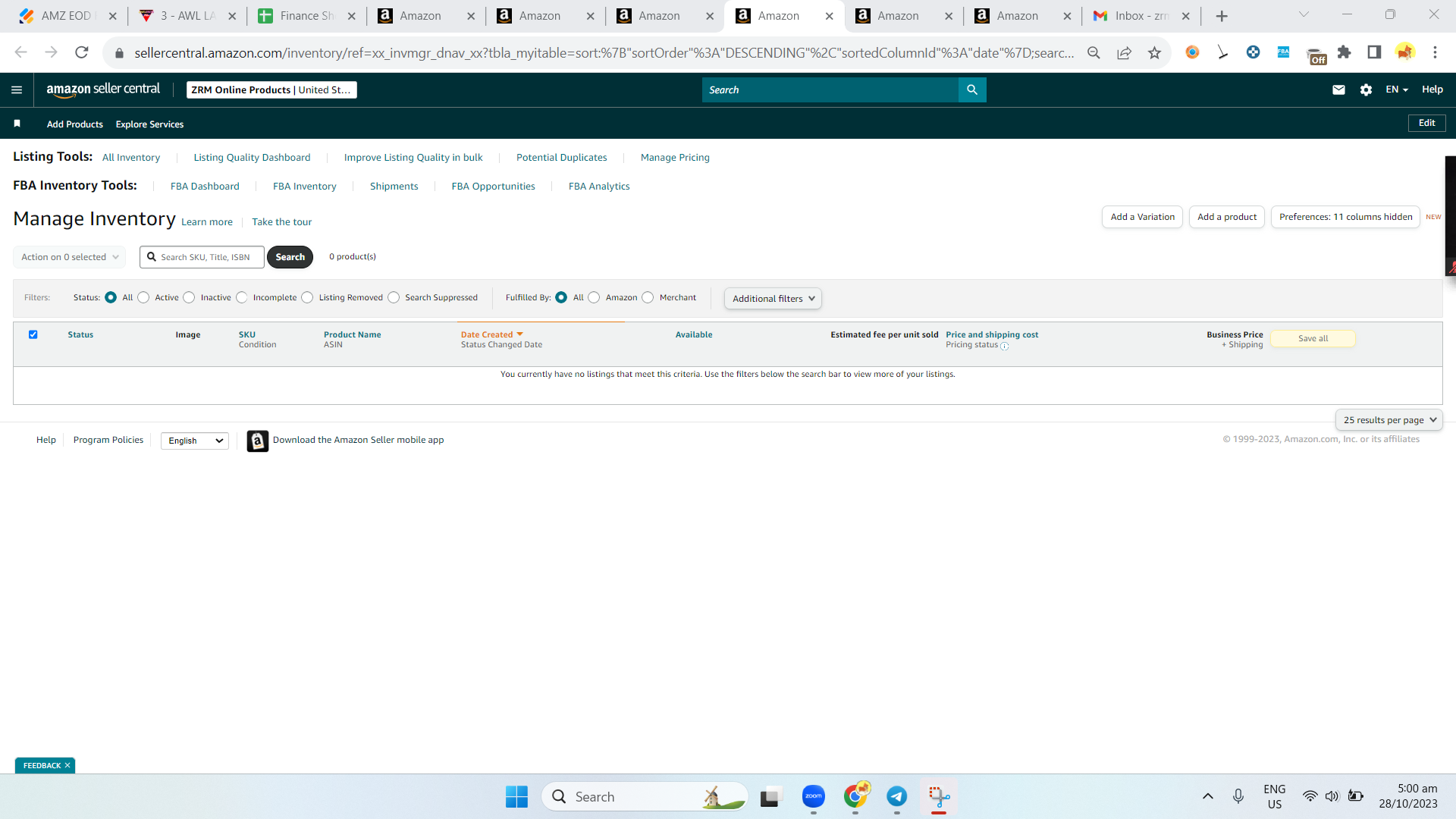Expand the Additional filters dropdown
Screen dimensions: 1456x819
click(x=773, y=299)
